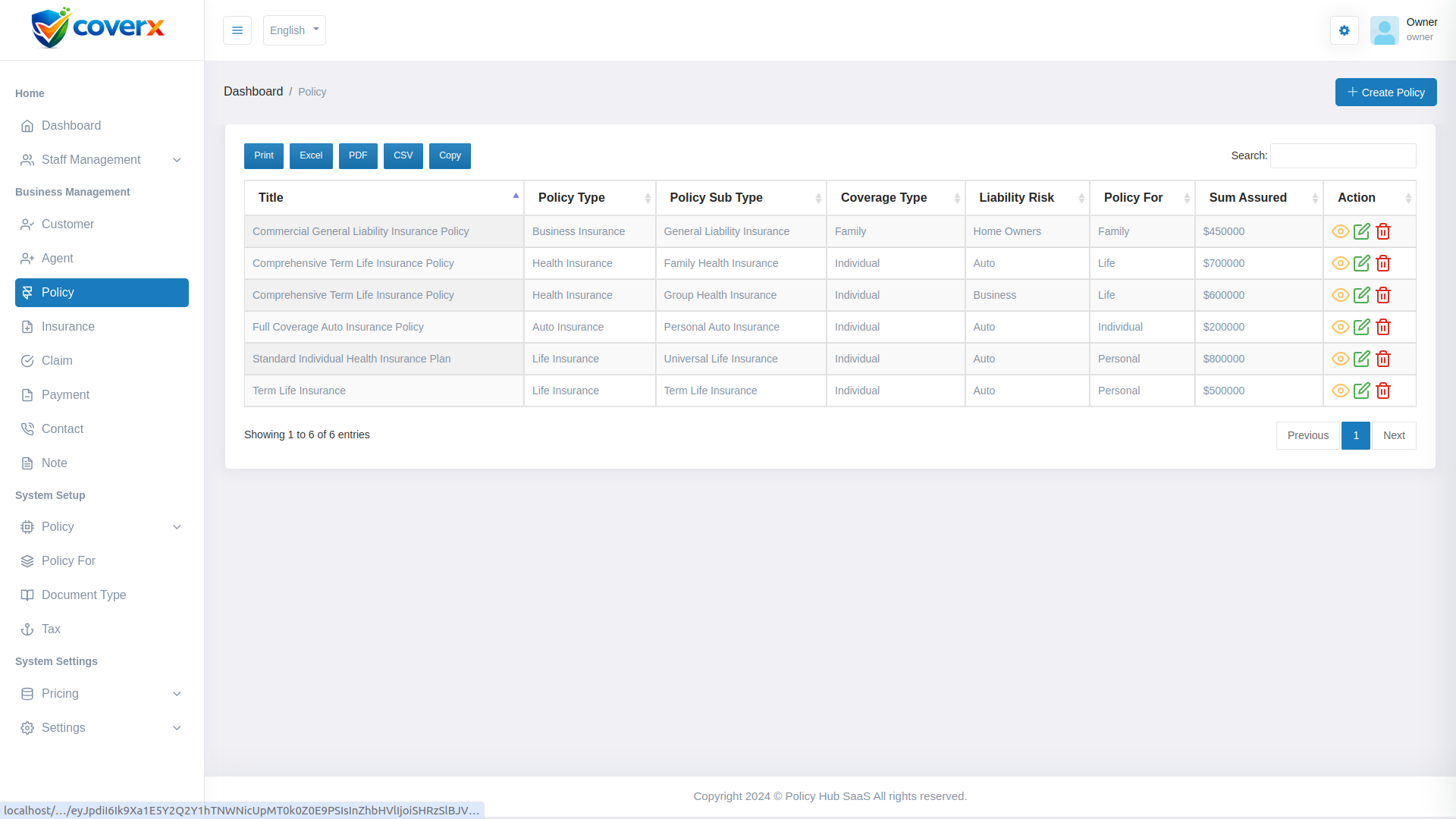This screenshot has height=819, width=1456.
Task: View the Term Life Insurance policy details
Action: [1340, 391]
